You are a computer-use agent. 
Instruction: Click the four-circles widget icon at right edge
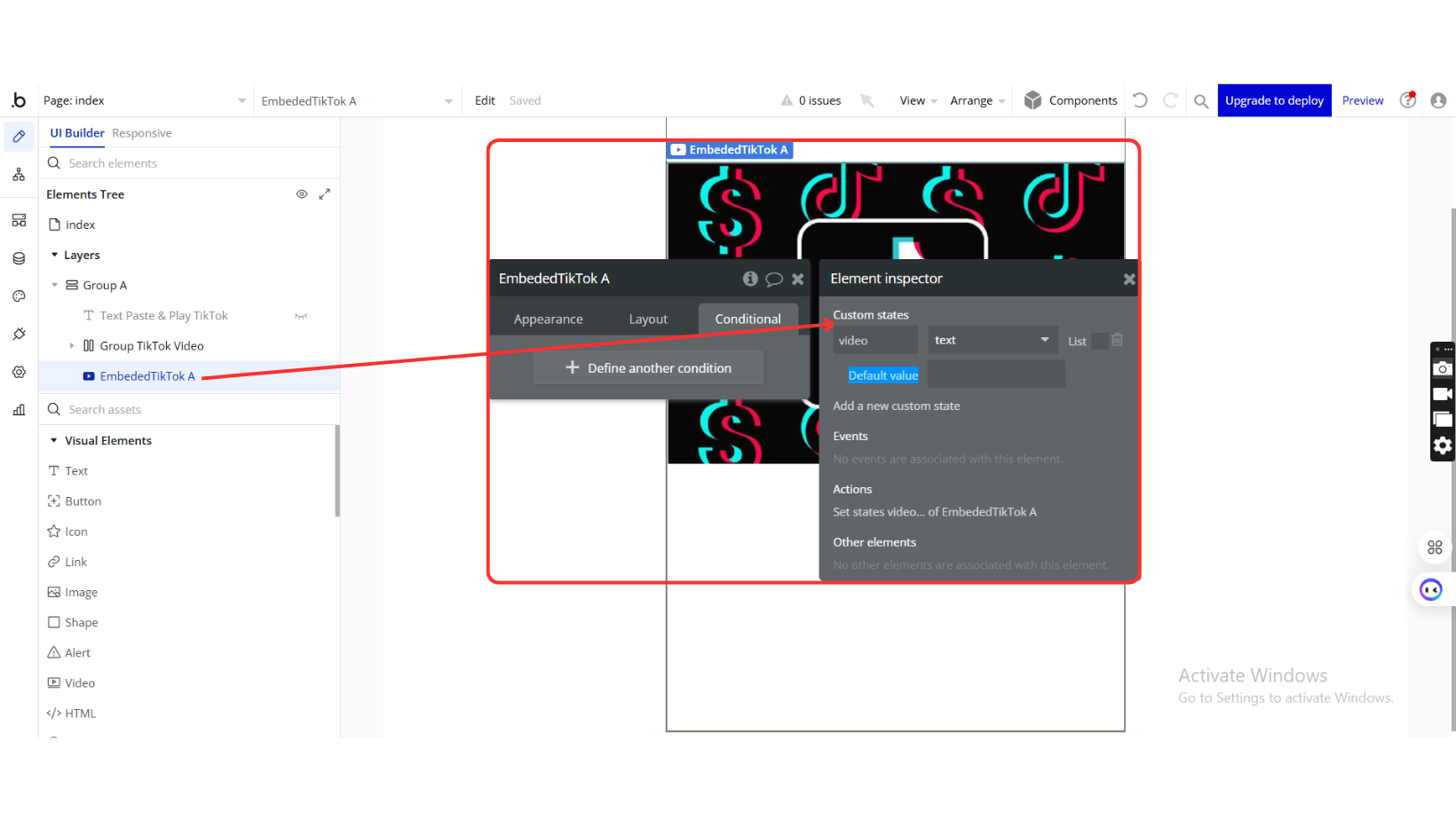tap(1435, 548)
